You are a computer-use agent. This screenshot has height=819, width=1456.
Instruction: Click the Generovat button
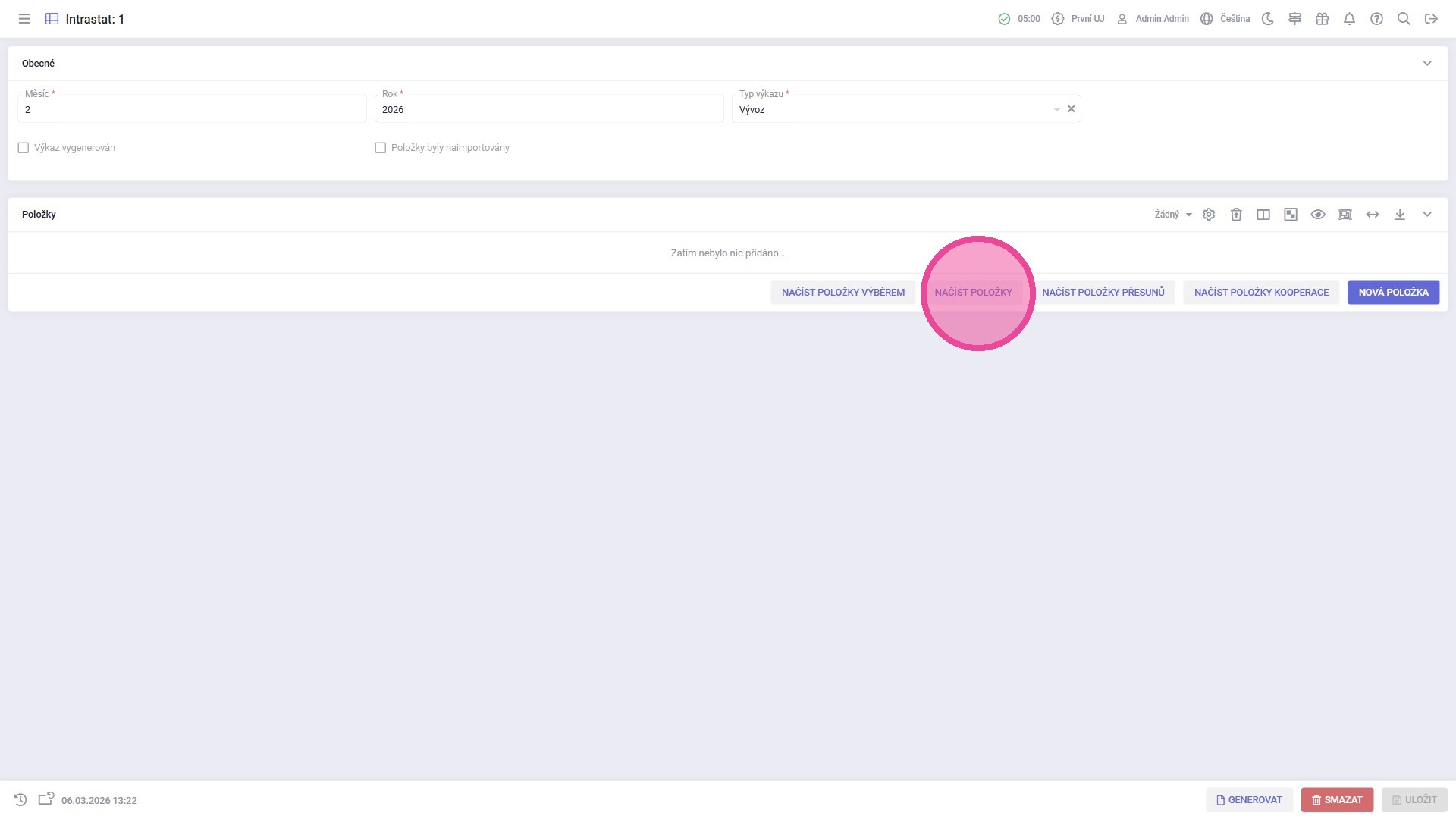coord(1249,799)
